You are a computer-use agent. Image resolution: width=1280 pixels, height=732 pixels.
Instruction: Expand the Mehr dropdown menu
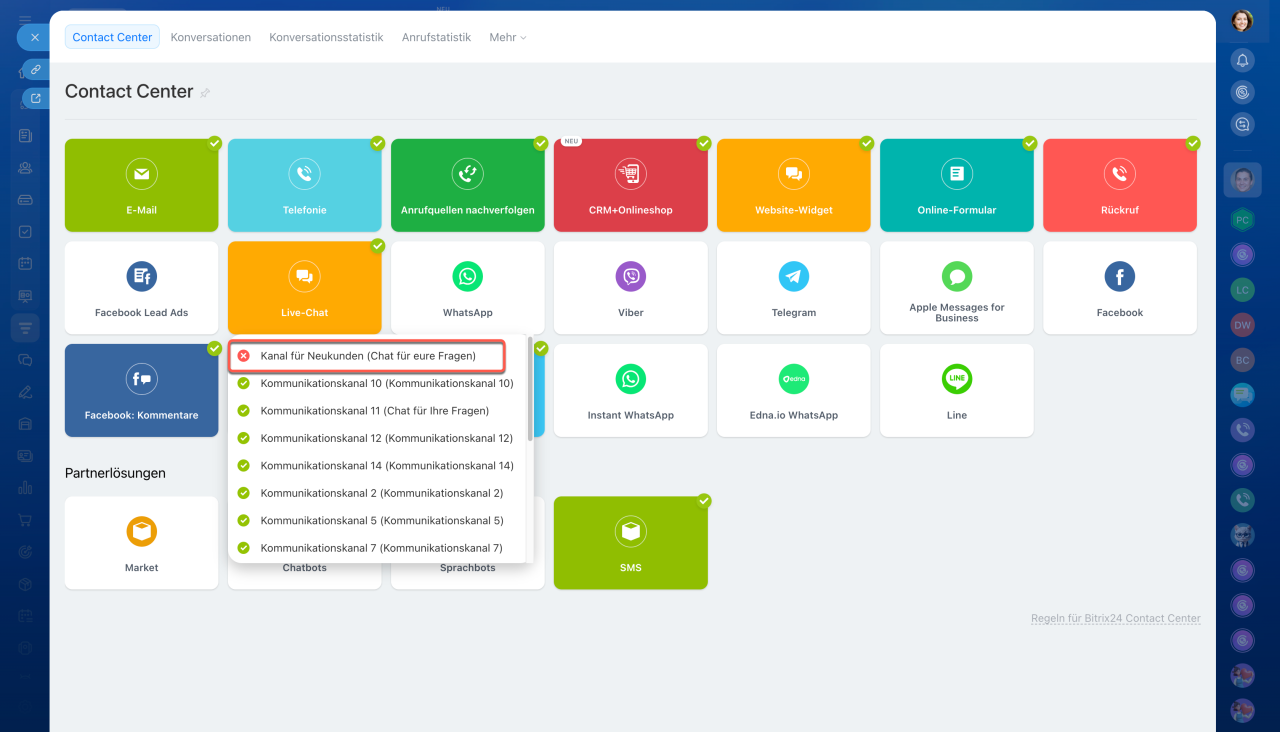point(507,37)
